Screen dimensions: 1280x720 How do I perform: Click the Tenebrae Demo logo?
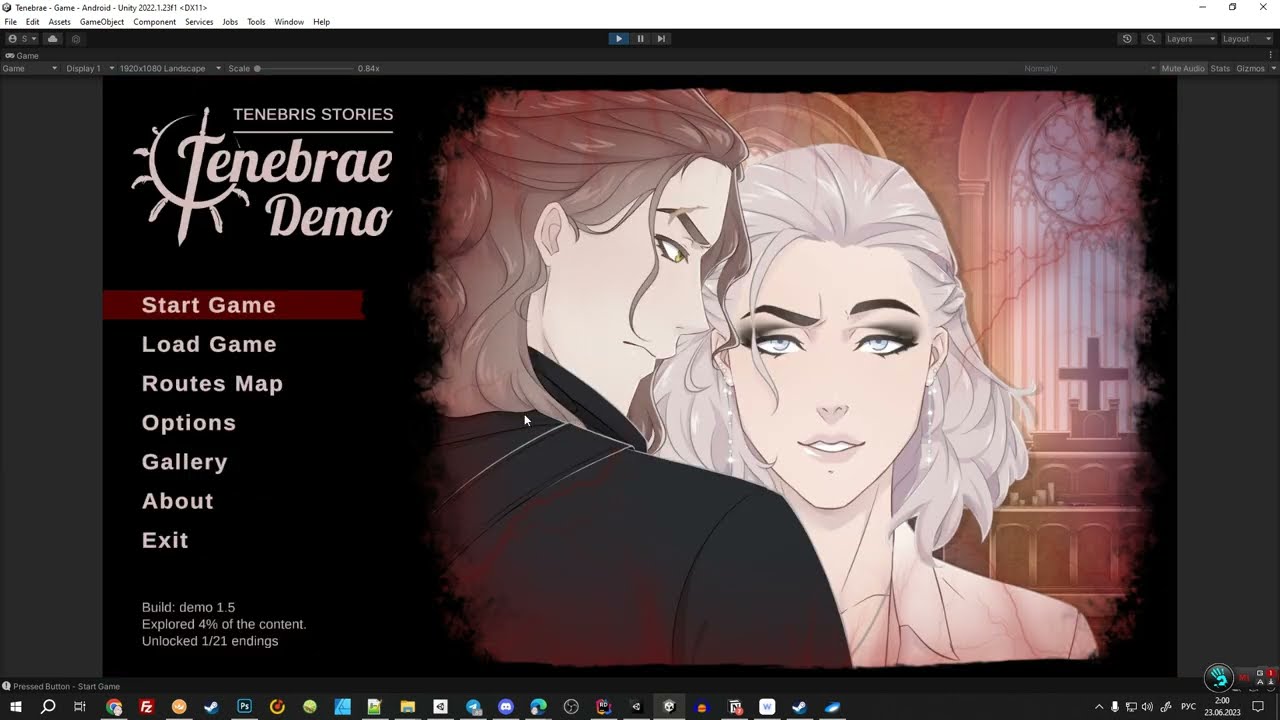pyautogui.click(x=263, y=175)
